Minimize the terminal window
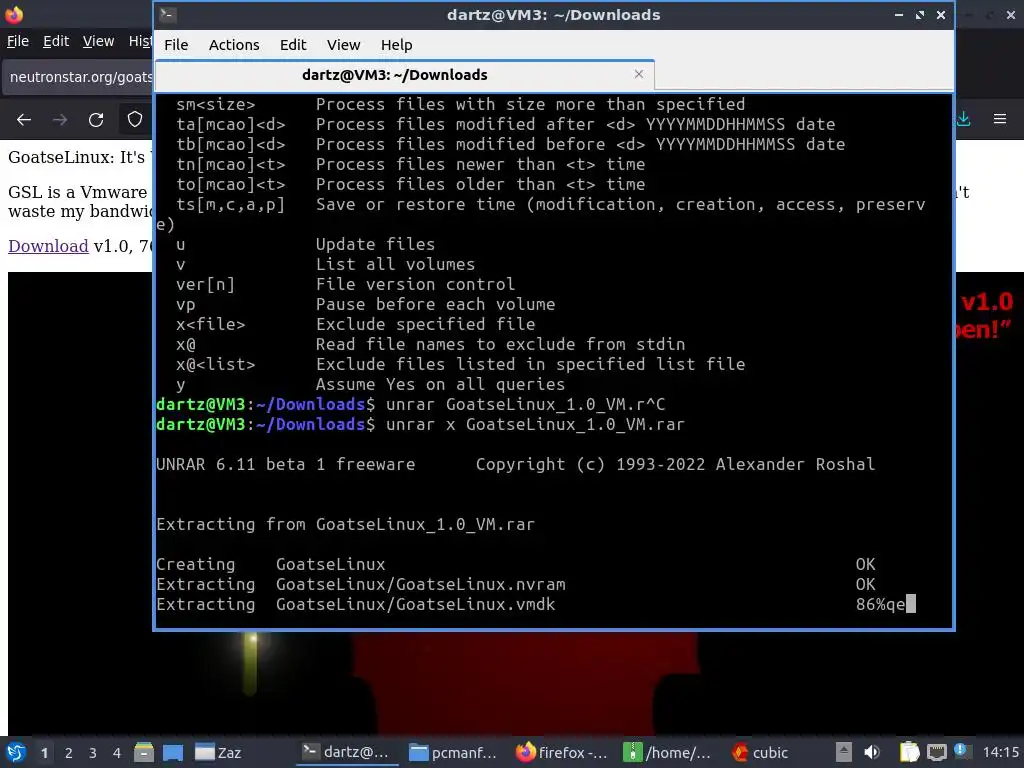 pyautogui.click(x=899, y=14)
